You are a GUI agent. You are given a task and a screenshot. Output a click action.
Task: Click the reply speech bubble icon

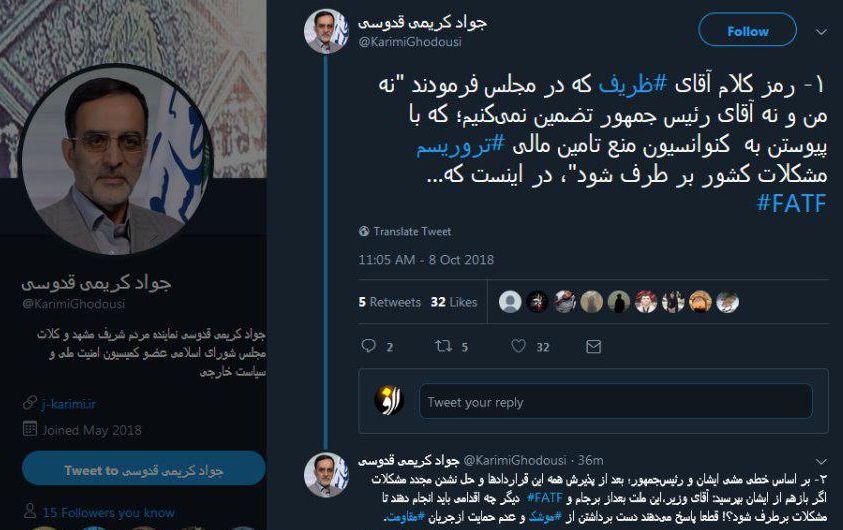[x=368, y=346]
